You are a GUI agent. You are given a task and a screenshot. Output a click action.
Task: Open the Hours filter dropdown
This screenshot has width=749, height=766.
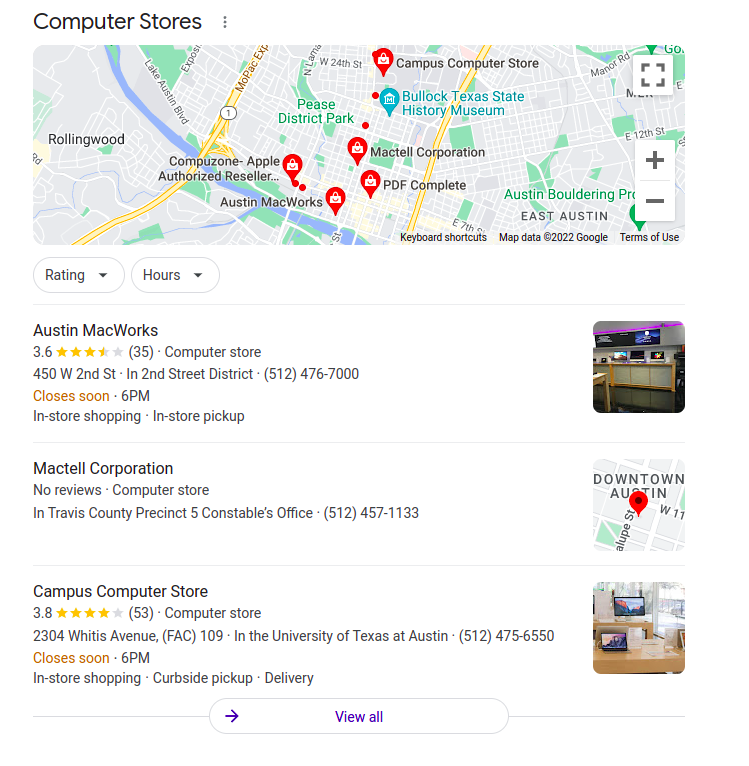pos(175,275)
